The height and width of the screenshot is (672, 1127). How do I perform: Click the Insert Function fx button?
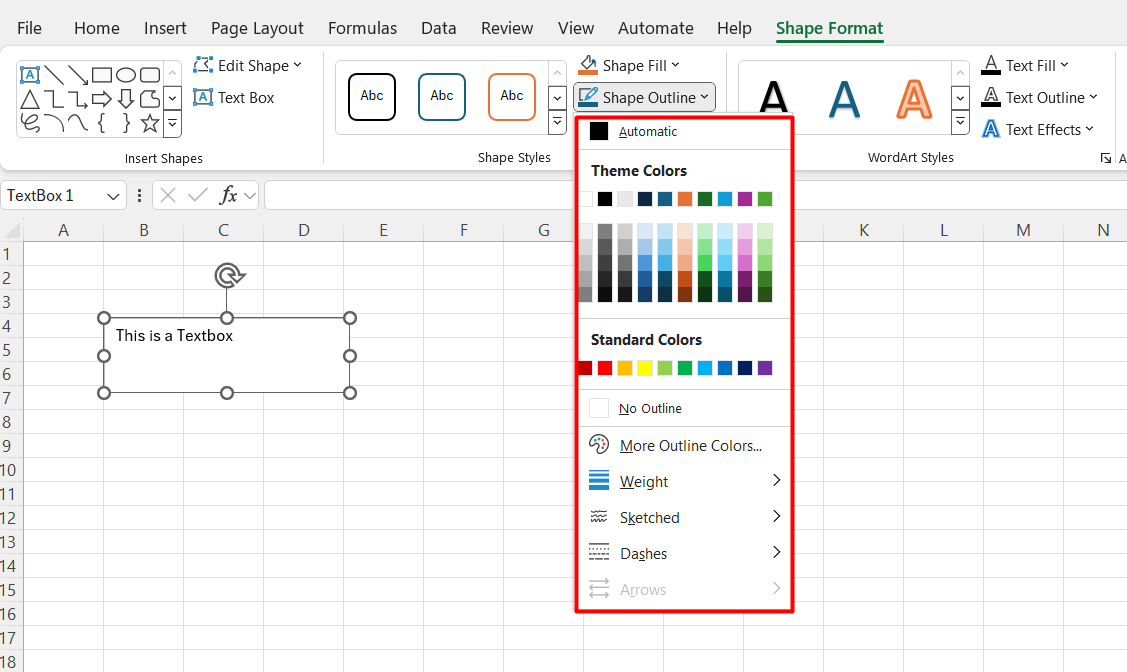tap(228, 195)
